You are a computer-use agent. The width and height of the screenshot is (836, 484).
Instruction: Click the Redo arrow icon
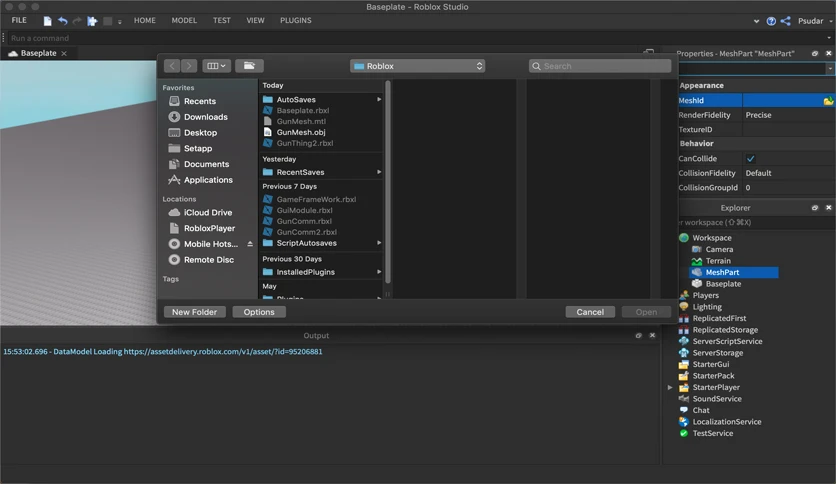[77, 21]
